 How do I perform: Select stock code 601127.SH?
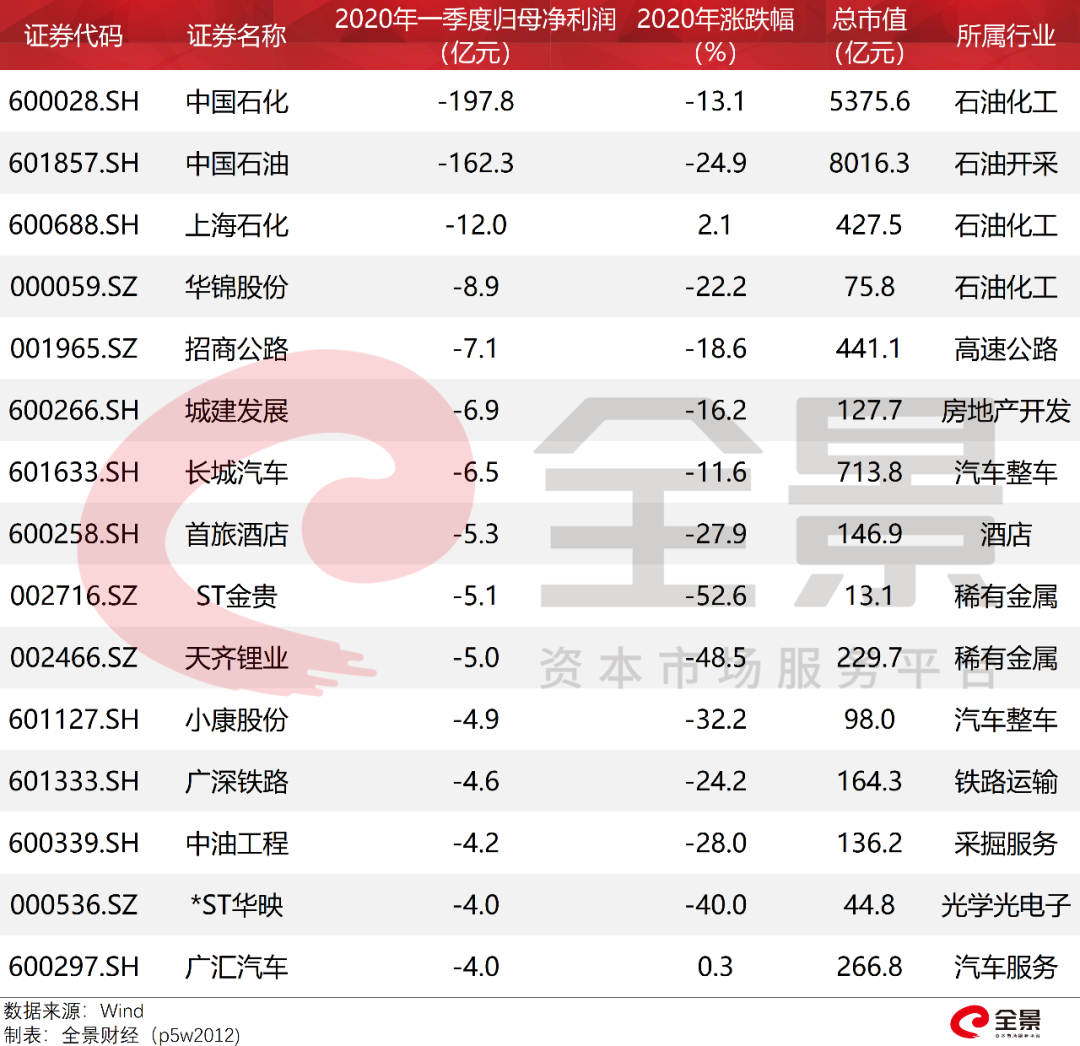pos(74,720)
